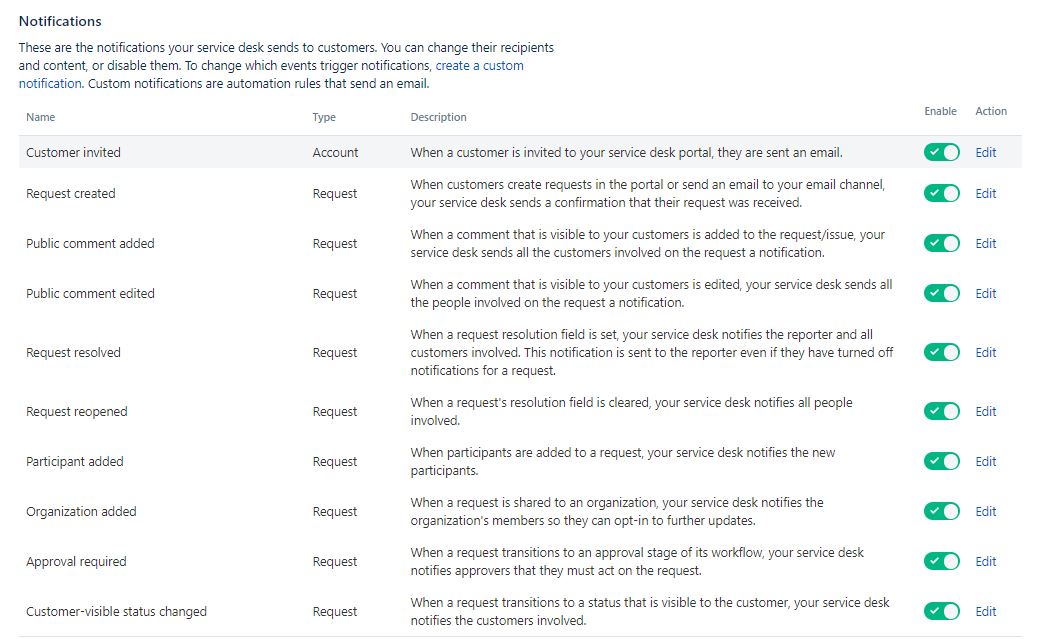The image size is (1040, 639).
Task: Switch off the Public comment edited toggle
Action: click(x=941, y=293)
